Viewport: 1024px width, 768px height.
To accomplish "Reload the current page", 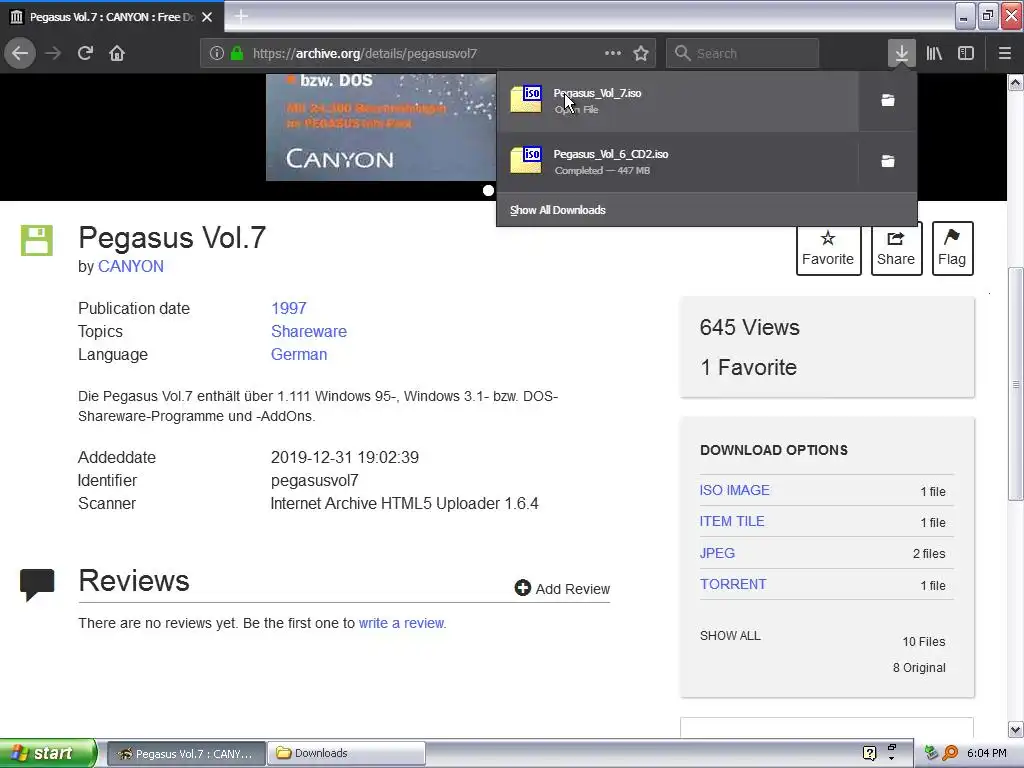I will pyautogui.click(x=86, y=53).
